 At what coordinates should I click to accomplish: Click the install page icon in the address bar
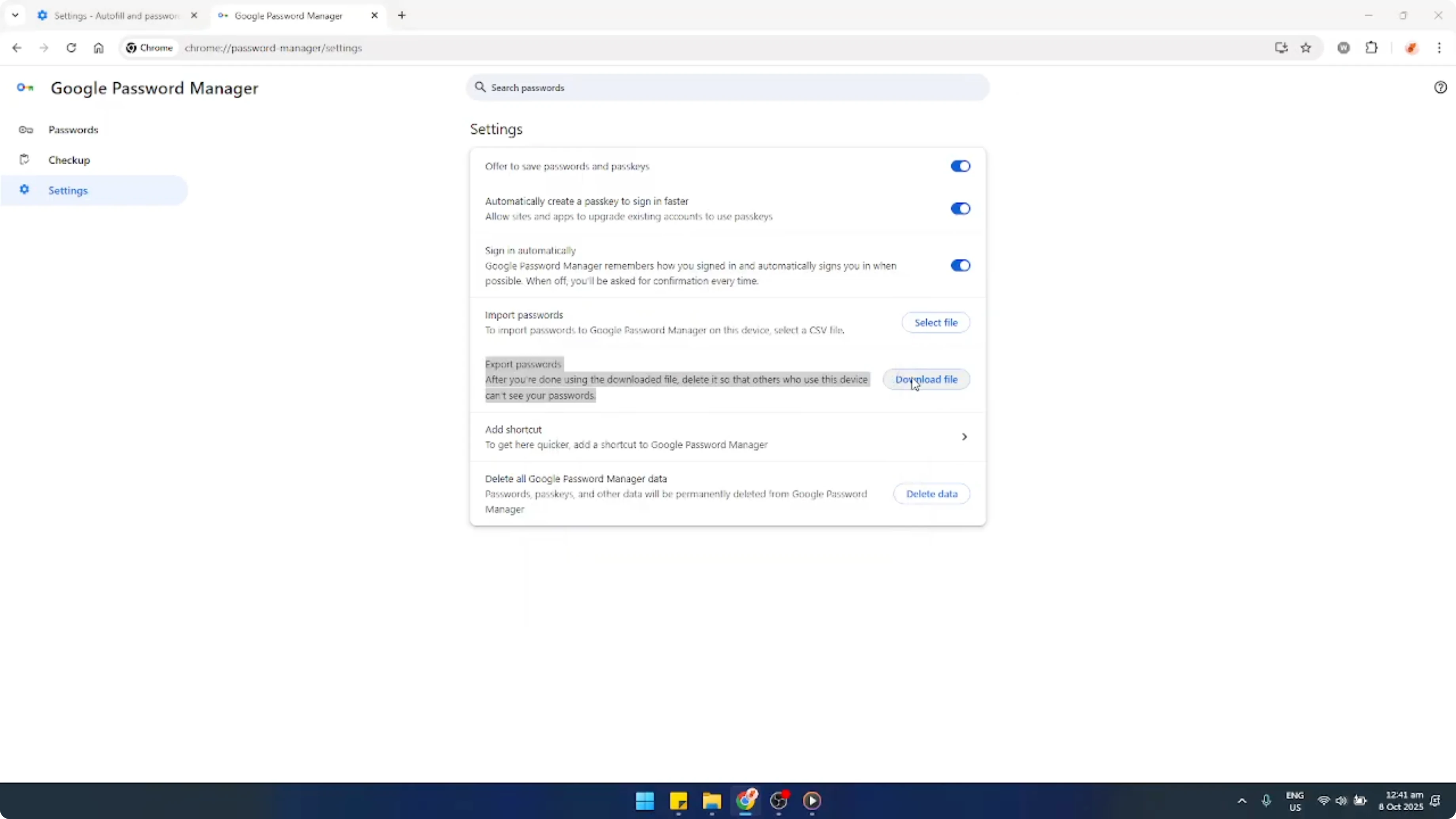point(1281,48)
